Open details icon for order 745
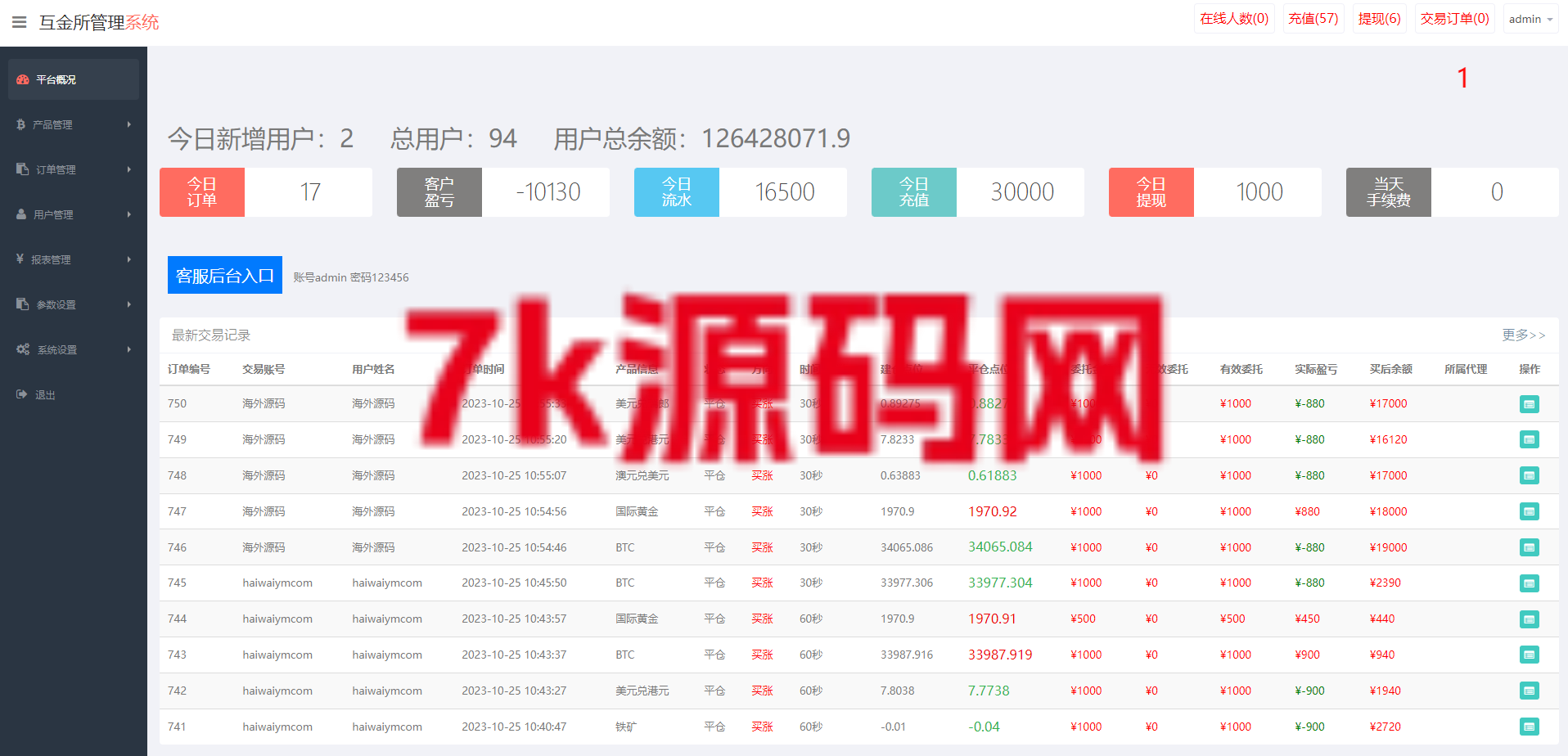Image resolution: width=1568 pixels, height=756 pixels. tap(1530, 583)
